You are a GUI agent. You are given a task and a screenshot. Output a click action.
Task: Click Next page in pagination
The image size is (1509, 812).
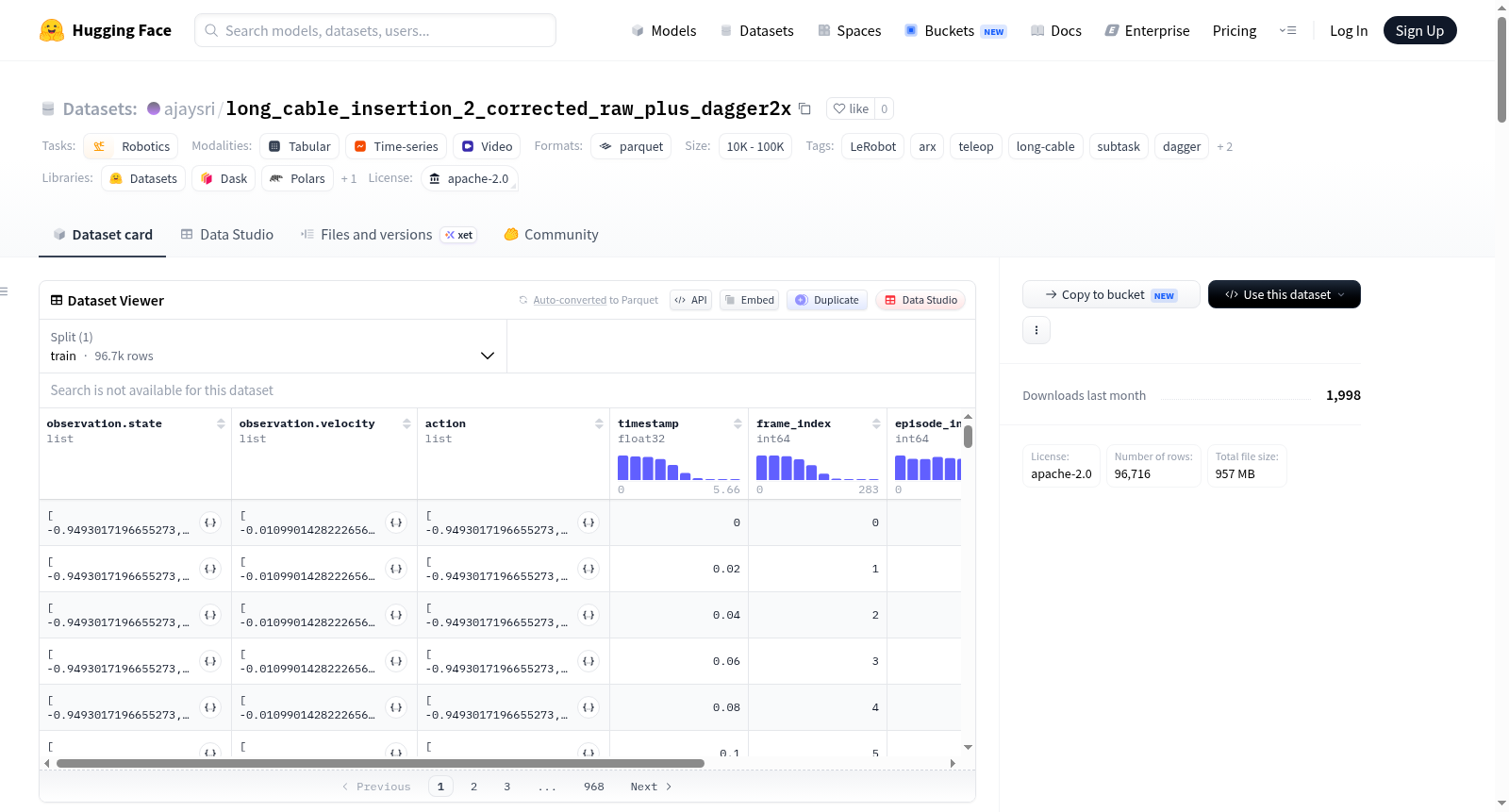coord(651,787)
